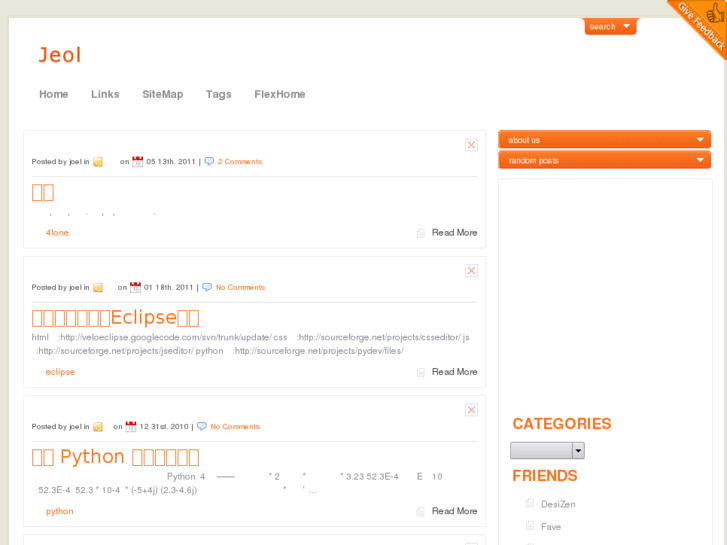Click page icon beside Read More under eclipse
727x545 pixels.
click(421, 372)
